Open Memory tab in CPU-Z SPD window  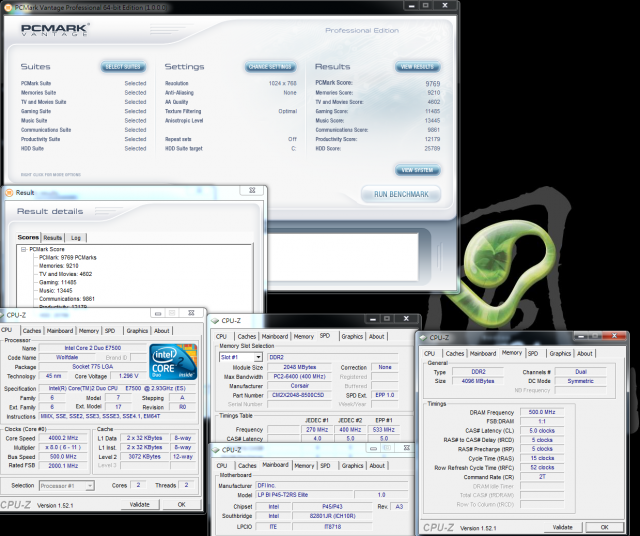(304, 336)
